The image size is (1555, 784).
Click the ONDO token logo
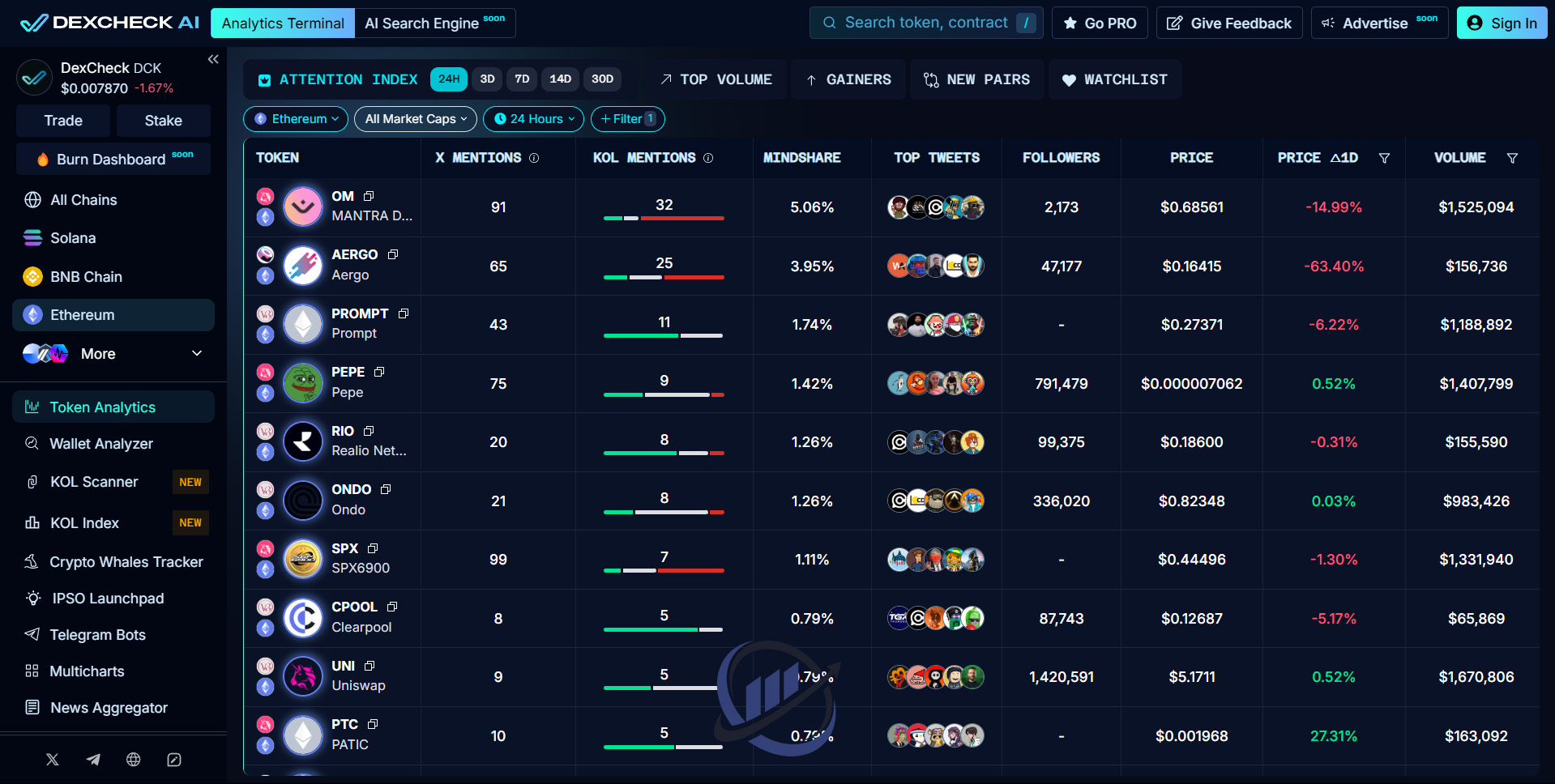coord(303,501)
